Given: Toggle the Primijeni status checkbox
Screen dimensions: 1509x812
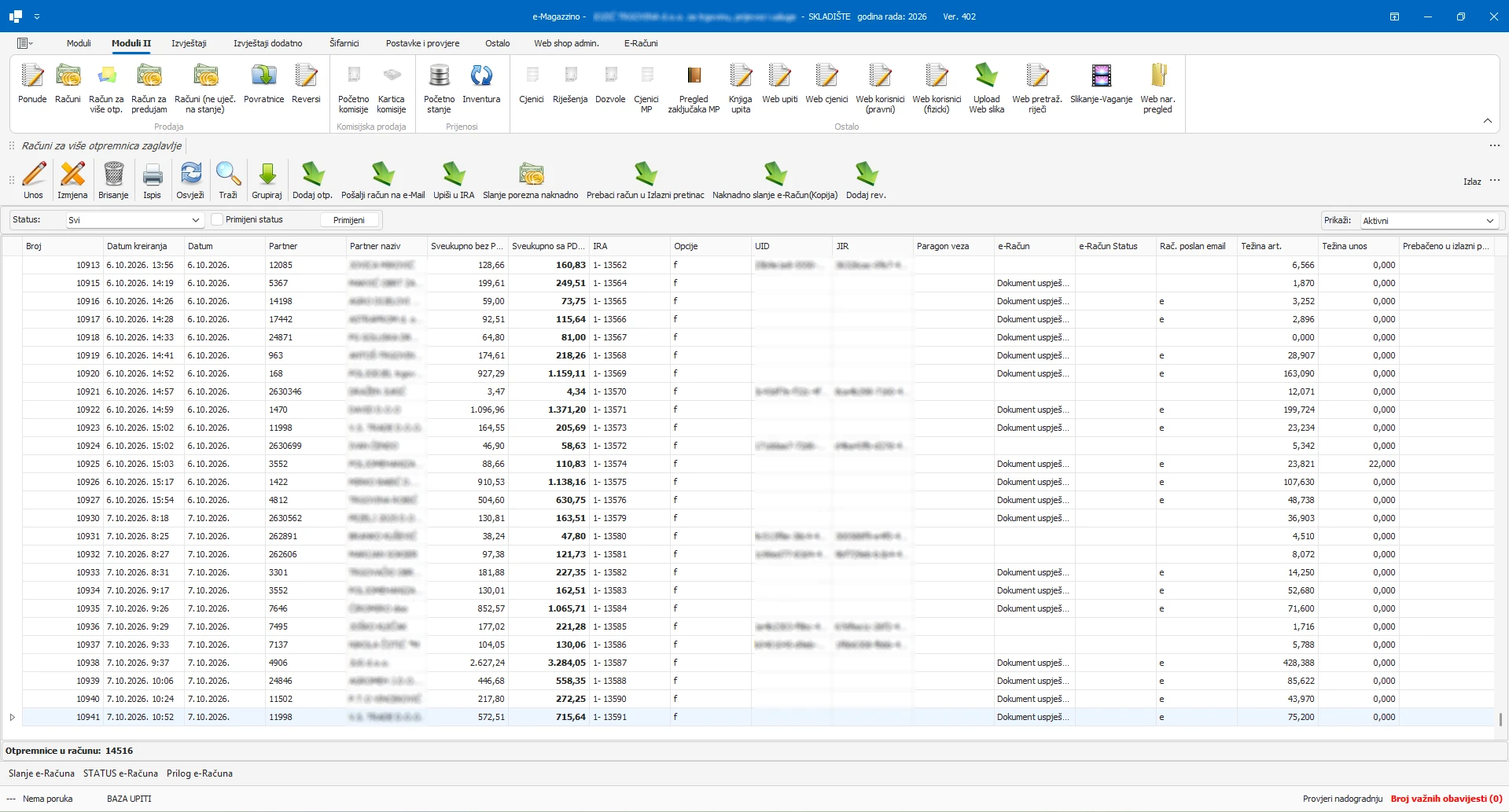Looking at the screenshot, I should click(x=217, y=220).
